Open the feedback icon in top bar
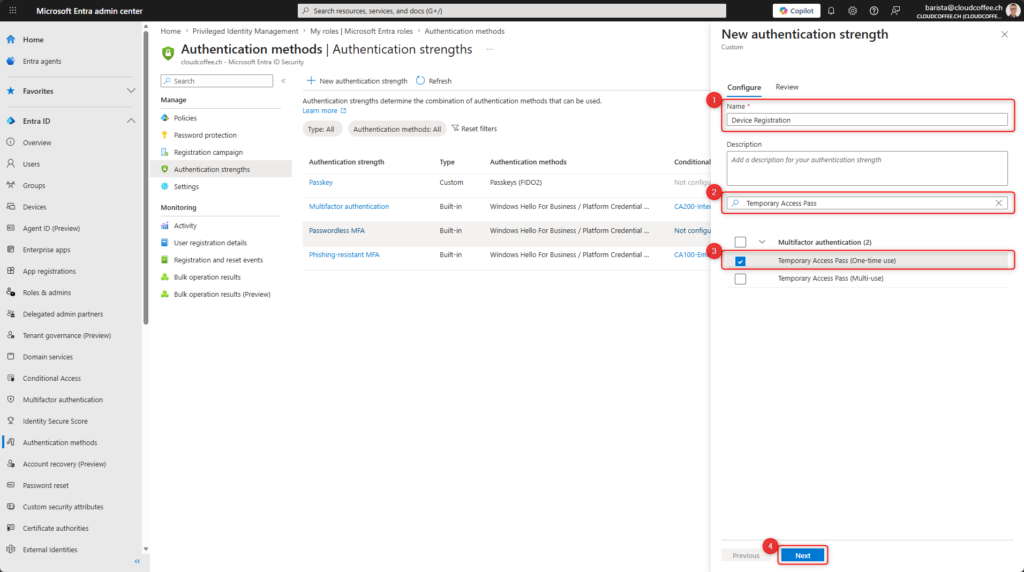This screenshot has width=1024, height=572. point(895,10)
